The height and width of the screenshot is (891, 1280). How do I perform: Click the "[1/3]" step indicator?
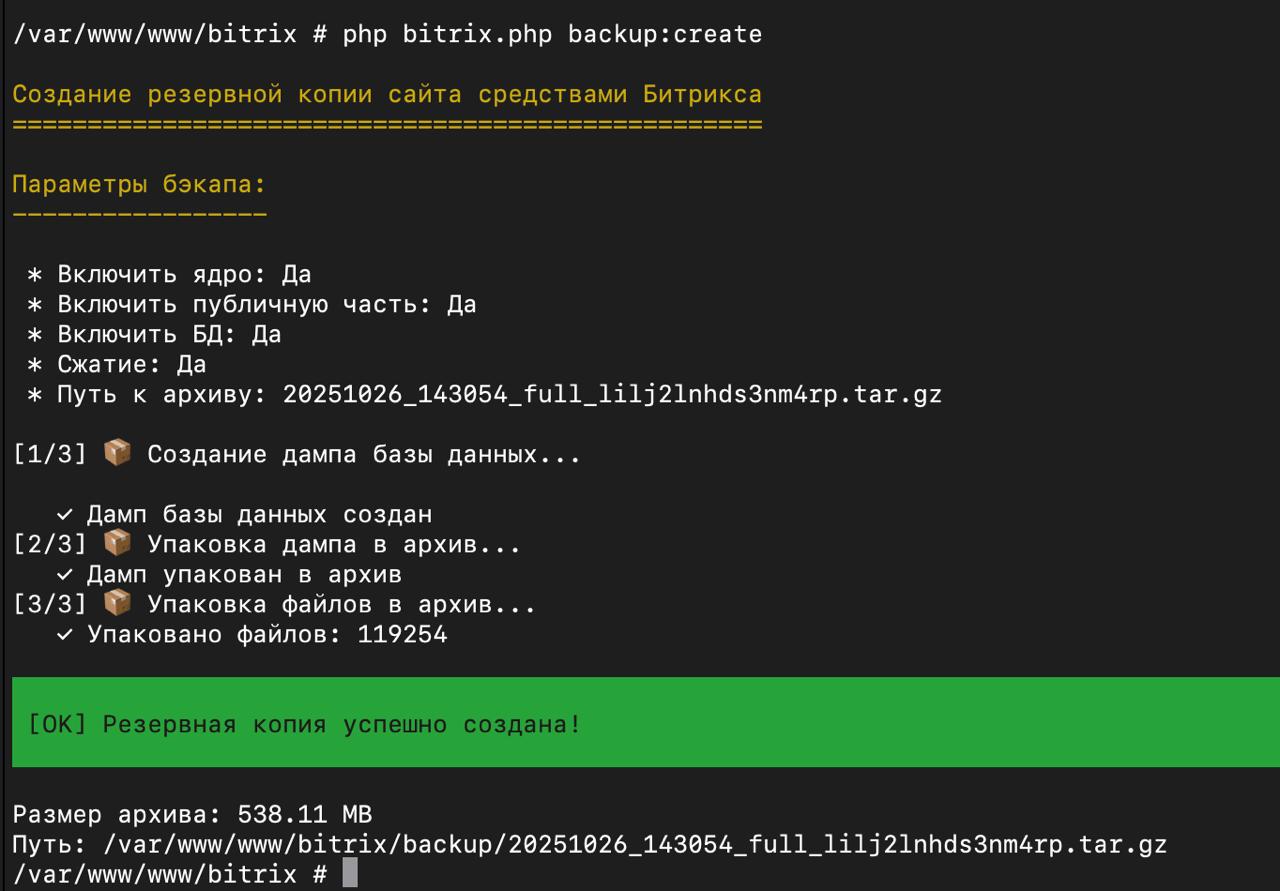point(49,455)
